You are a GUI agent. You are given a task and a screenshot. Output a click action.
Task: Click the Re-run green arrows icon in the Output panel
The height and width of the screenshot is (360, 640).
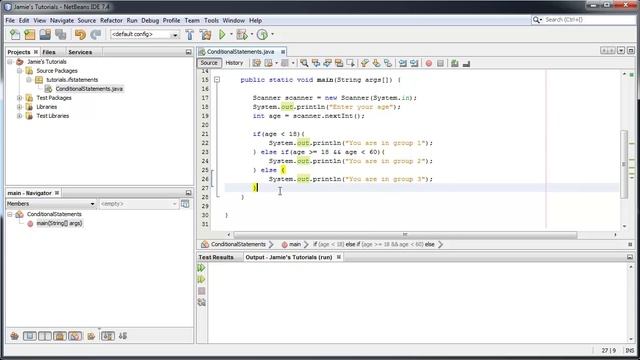[201, 268]
